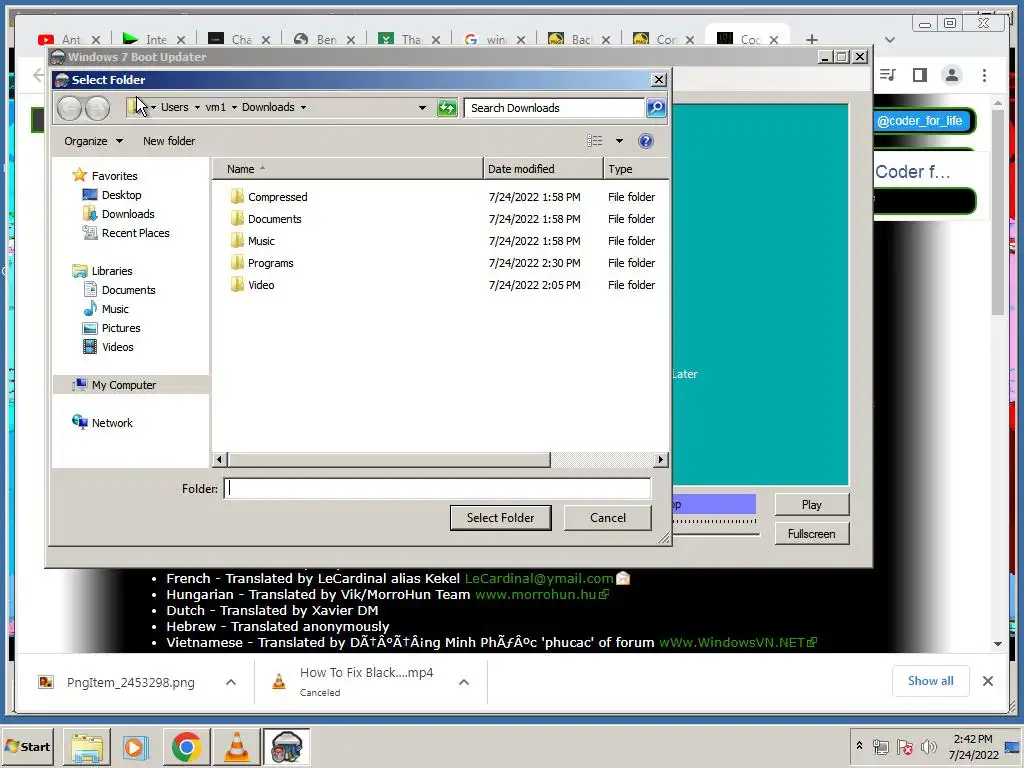Click New folder button
Screen dimensions: 1024x768
click(168, 141)
